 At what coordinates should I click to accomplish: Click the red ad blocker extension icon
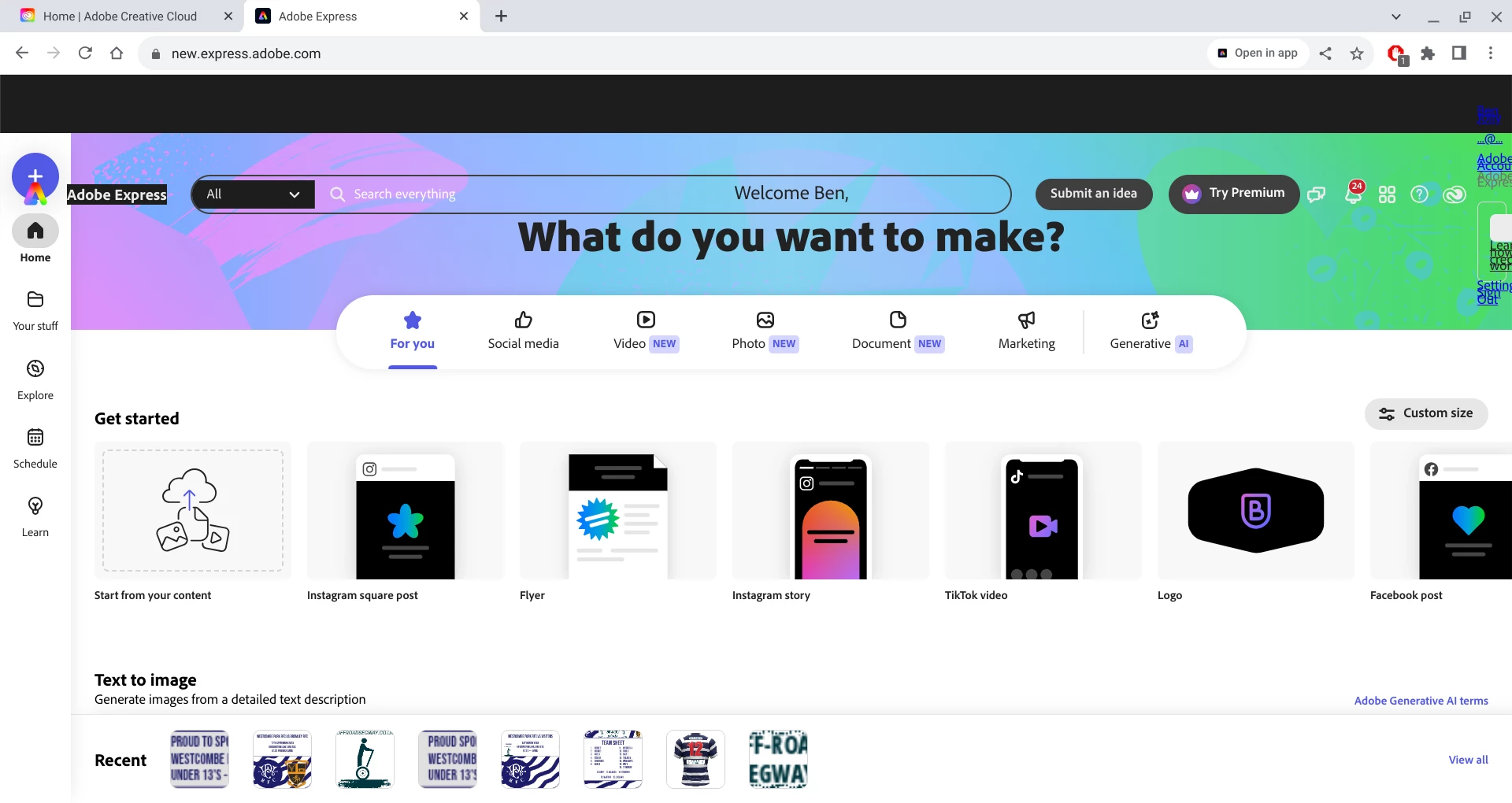(x=1397, y=54)
